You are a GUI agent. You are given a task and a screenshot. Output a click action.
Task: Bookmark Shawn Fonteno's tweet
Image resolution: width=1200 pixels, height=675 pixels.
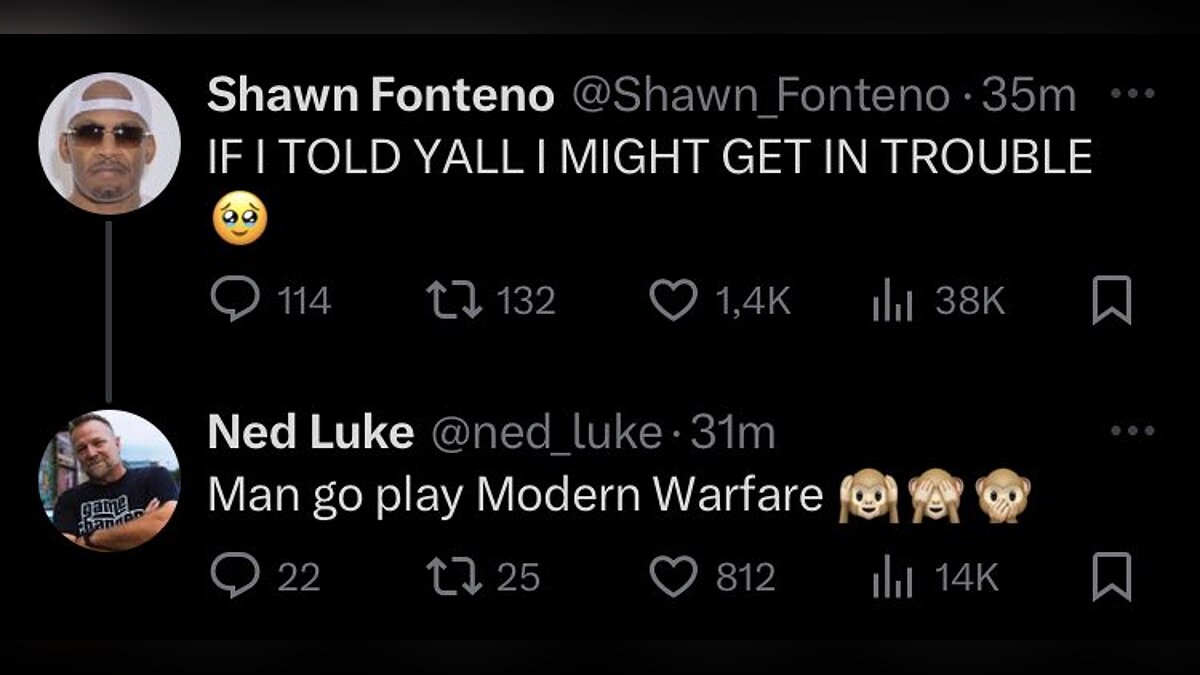coord(1112,301)
